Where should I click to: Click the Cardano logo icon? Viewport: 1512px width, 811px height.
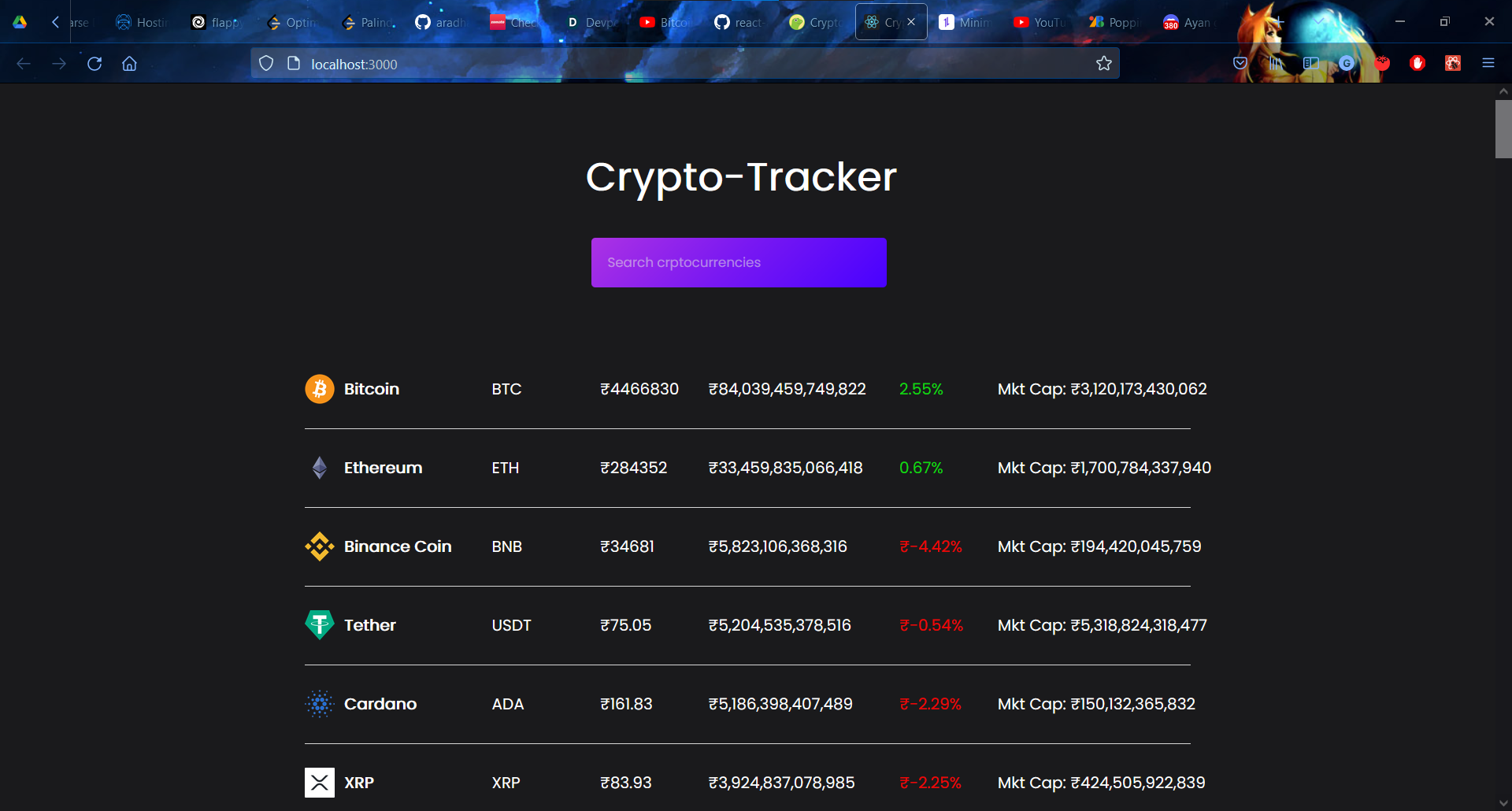[320, 704]
